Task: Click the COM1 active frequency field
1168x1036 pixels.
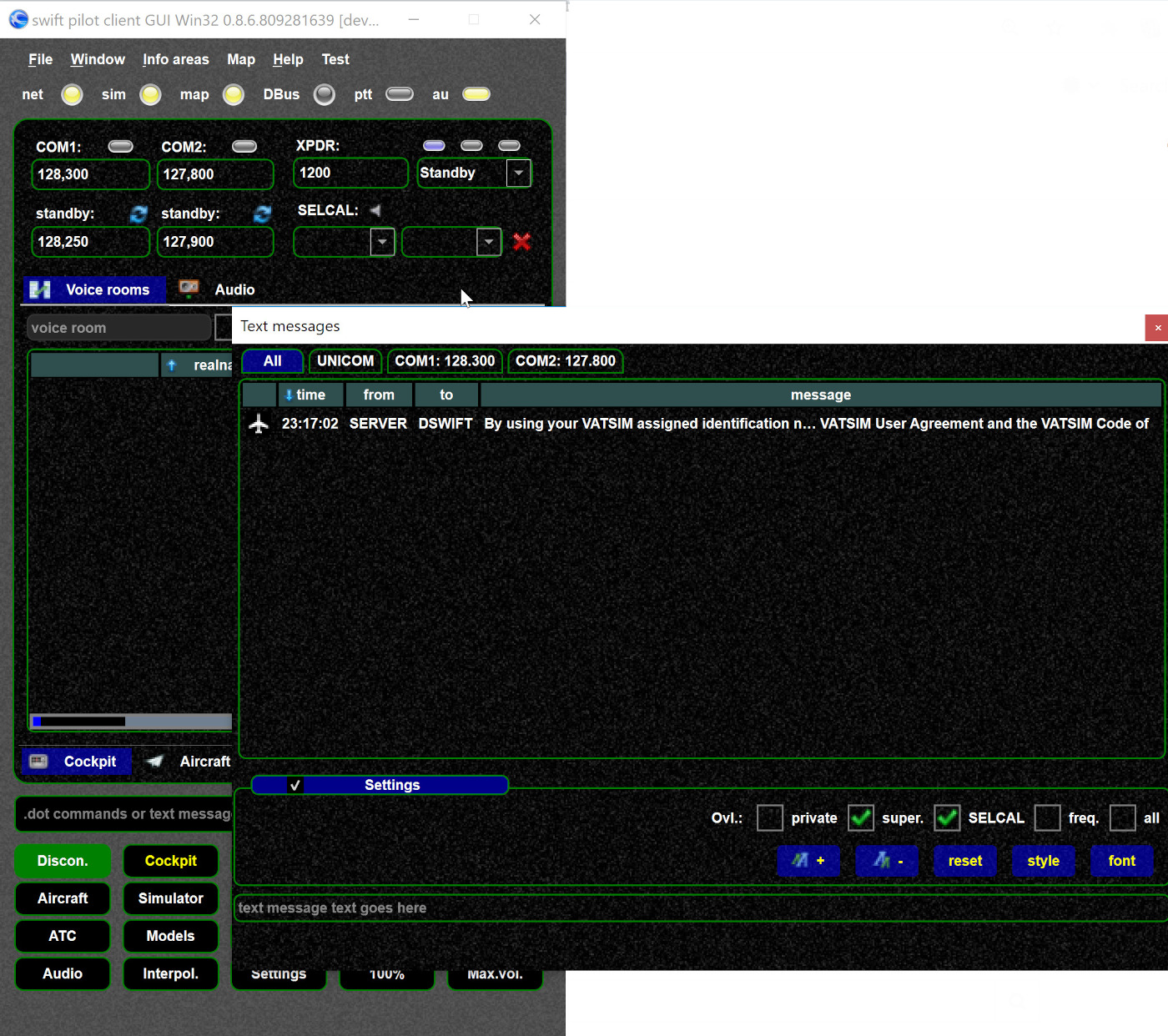Action: click(90, 174)
